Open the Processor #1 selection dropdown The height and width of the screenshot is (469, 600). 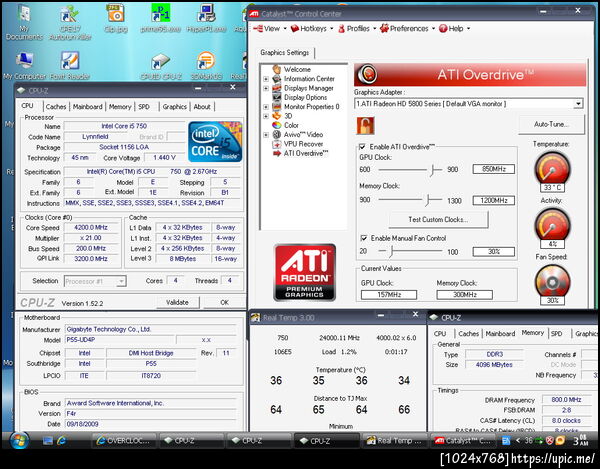[x=121, y=282]
